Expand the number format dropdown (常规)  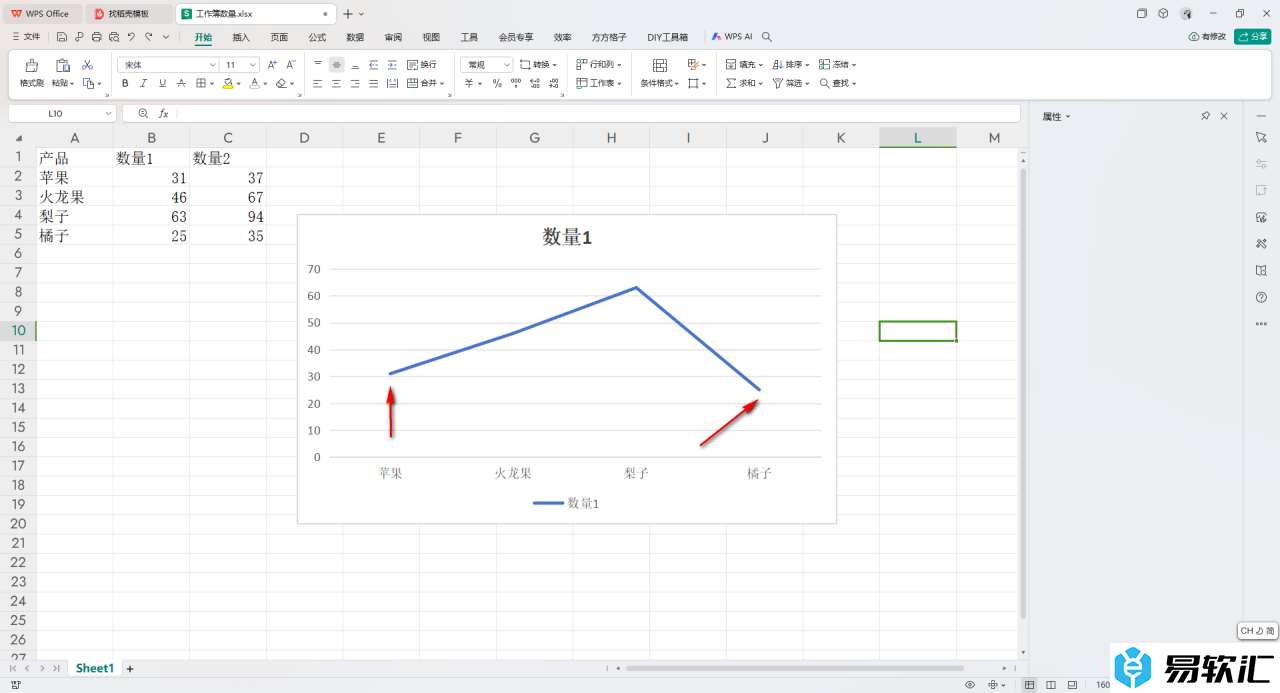(x=507, y=64)
